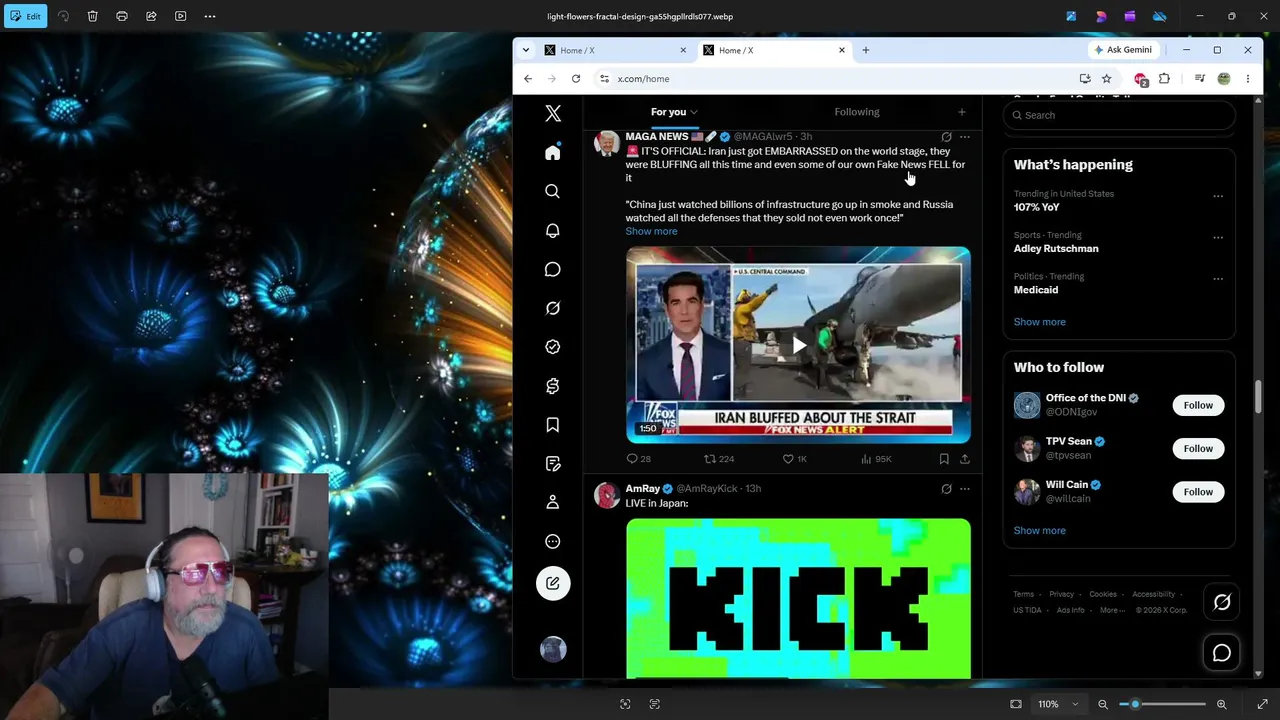1280x720 pixels.
Task: Open the Clipchamp icon in Photos title bar
Action: [1130, 16]
